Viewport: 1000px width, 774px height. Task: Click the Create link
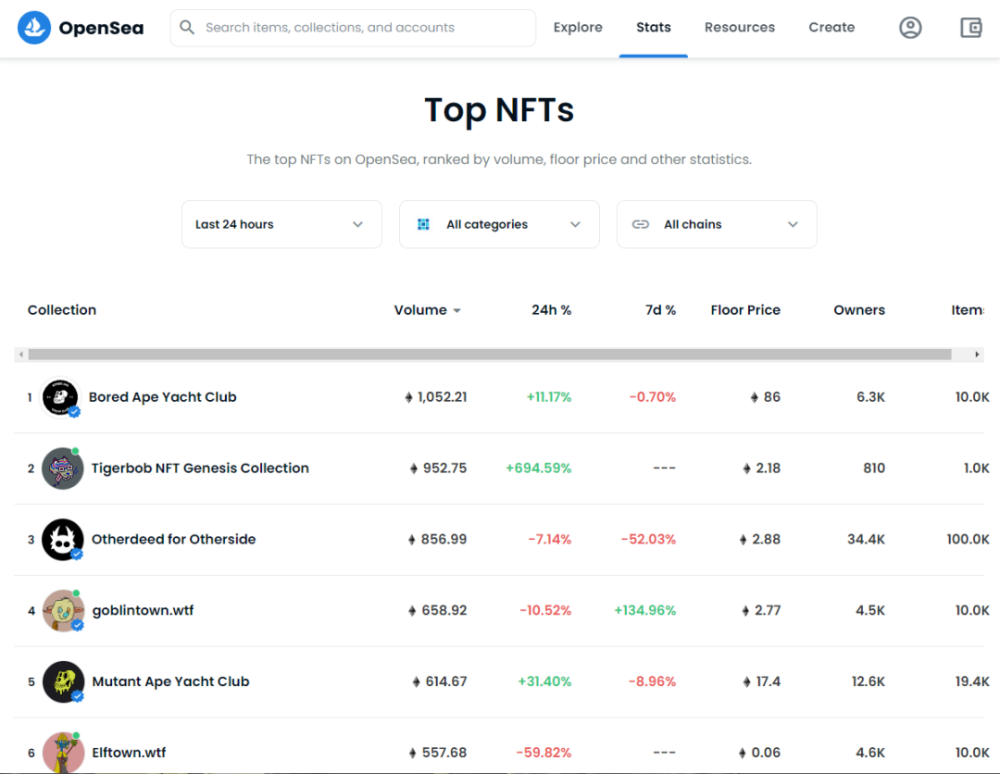831,28
